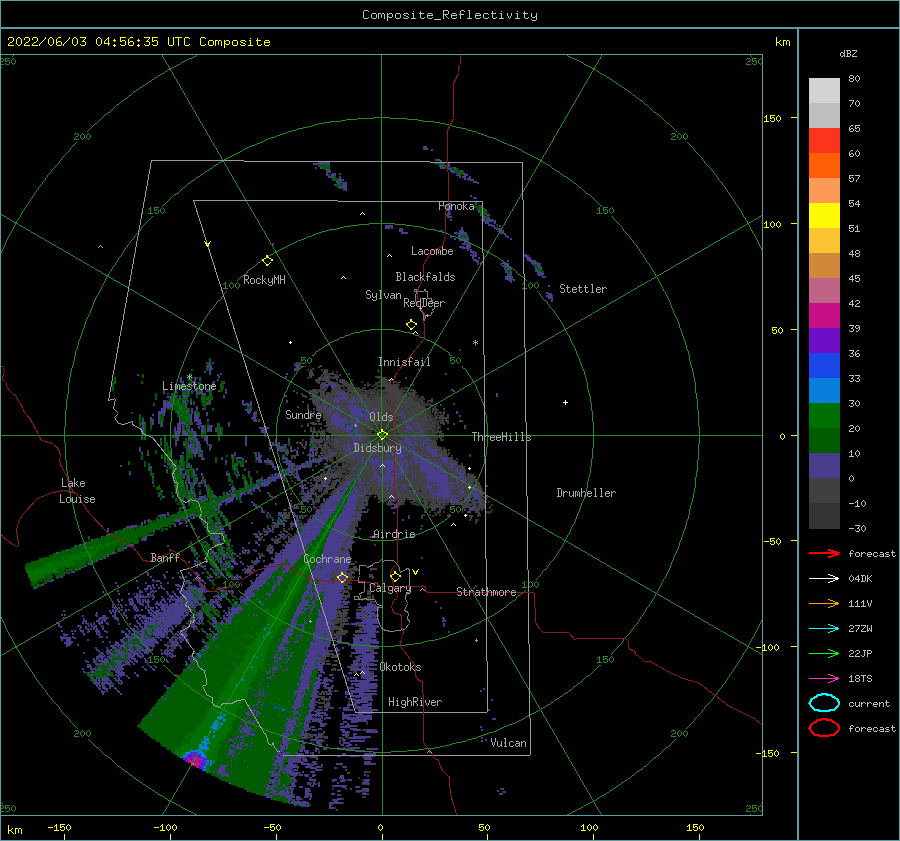Click the Blackfalds label
The image size is (900, 841).
(x=425, y=277)
